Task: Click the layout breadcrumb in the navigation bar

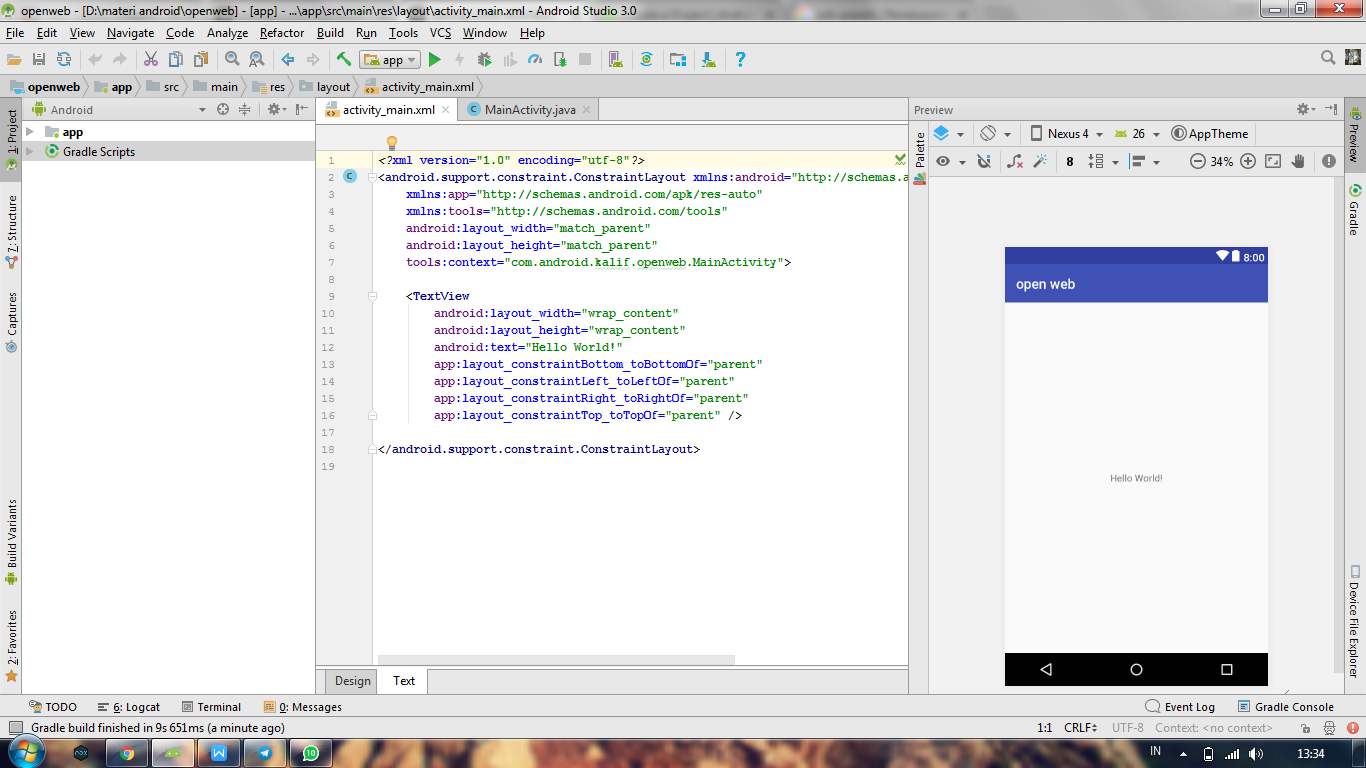Action: click(x=326, y=87)
